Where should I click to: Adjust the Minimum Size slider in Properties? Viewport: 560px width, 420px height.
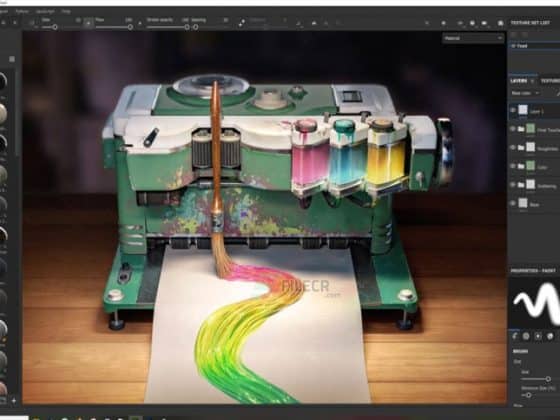[528, 395]
